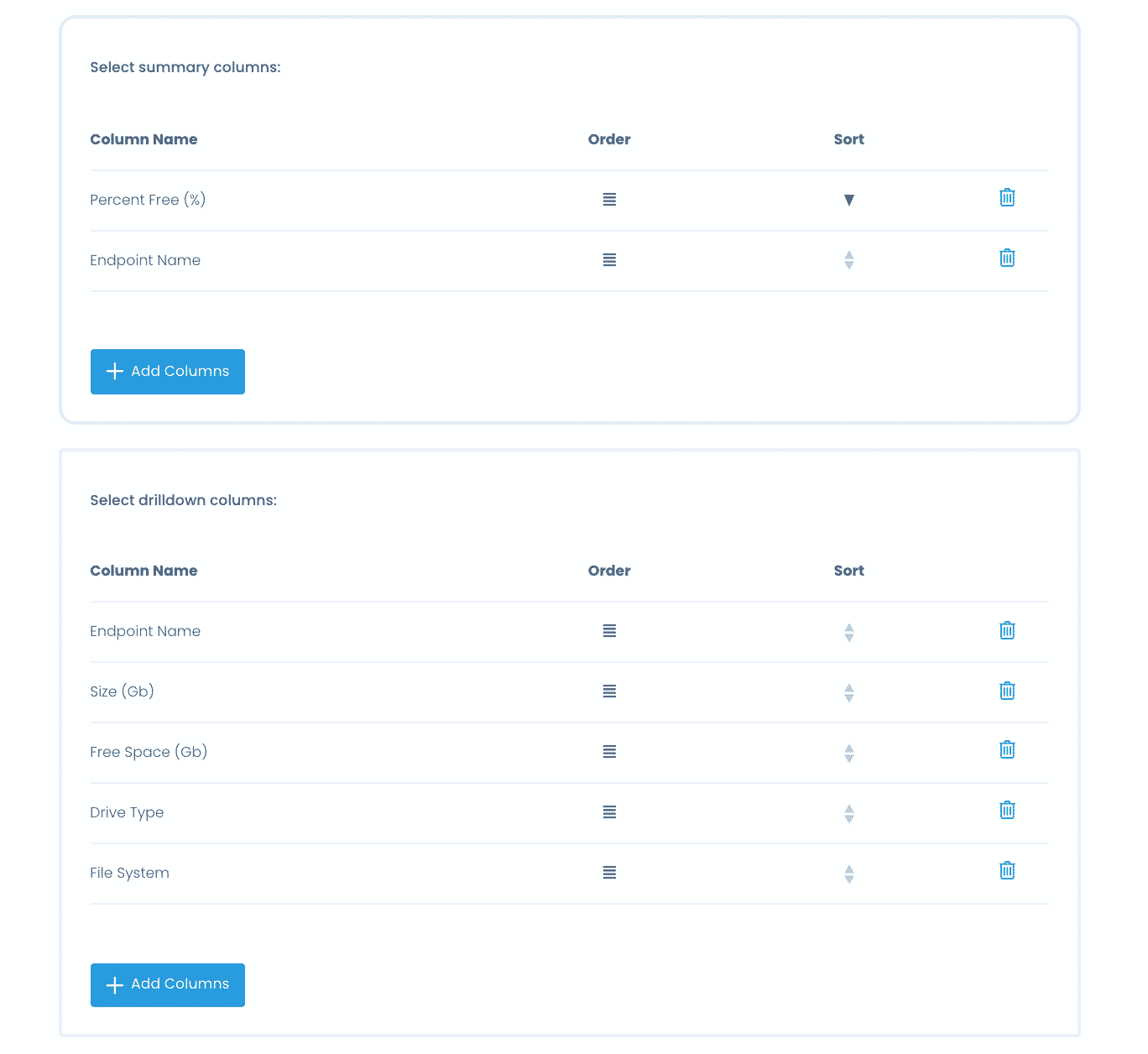Remove Endpoint Name from summary columns
Viewport: 1148px width, 1054px height.
pyautogui.click(x=1007, y=259)
